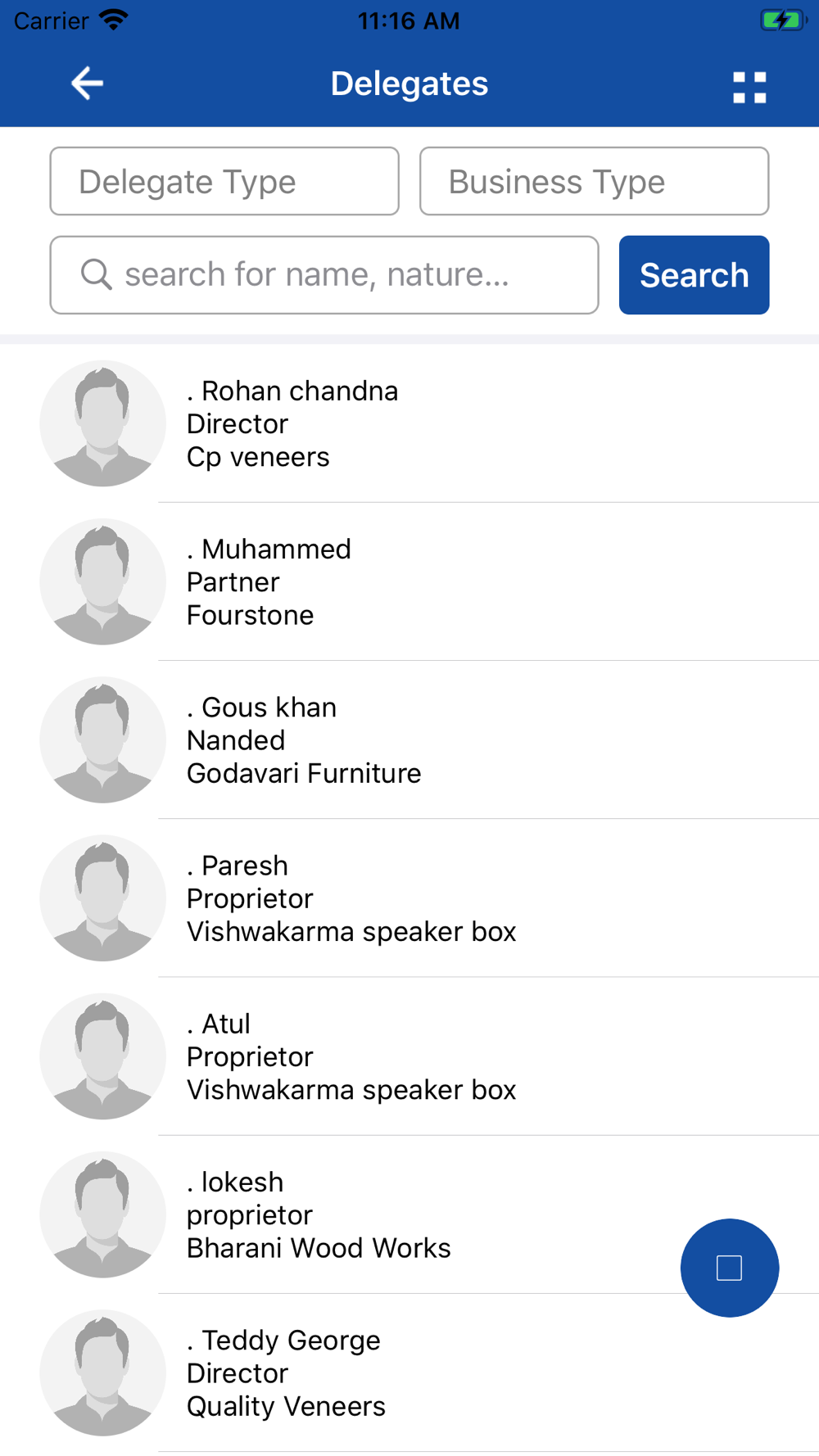Screen dimensions: 819x1456
Task: Tap the blue floating square button
Action: (730, 1268)
